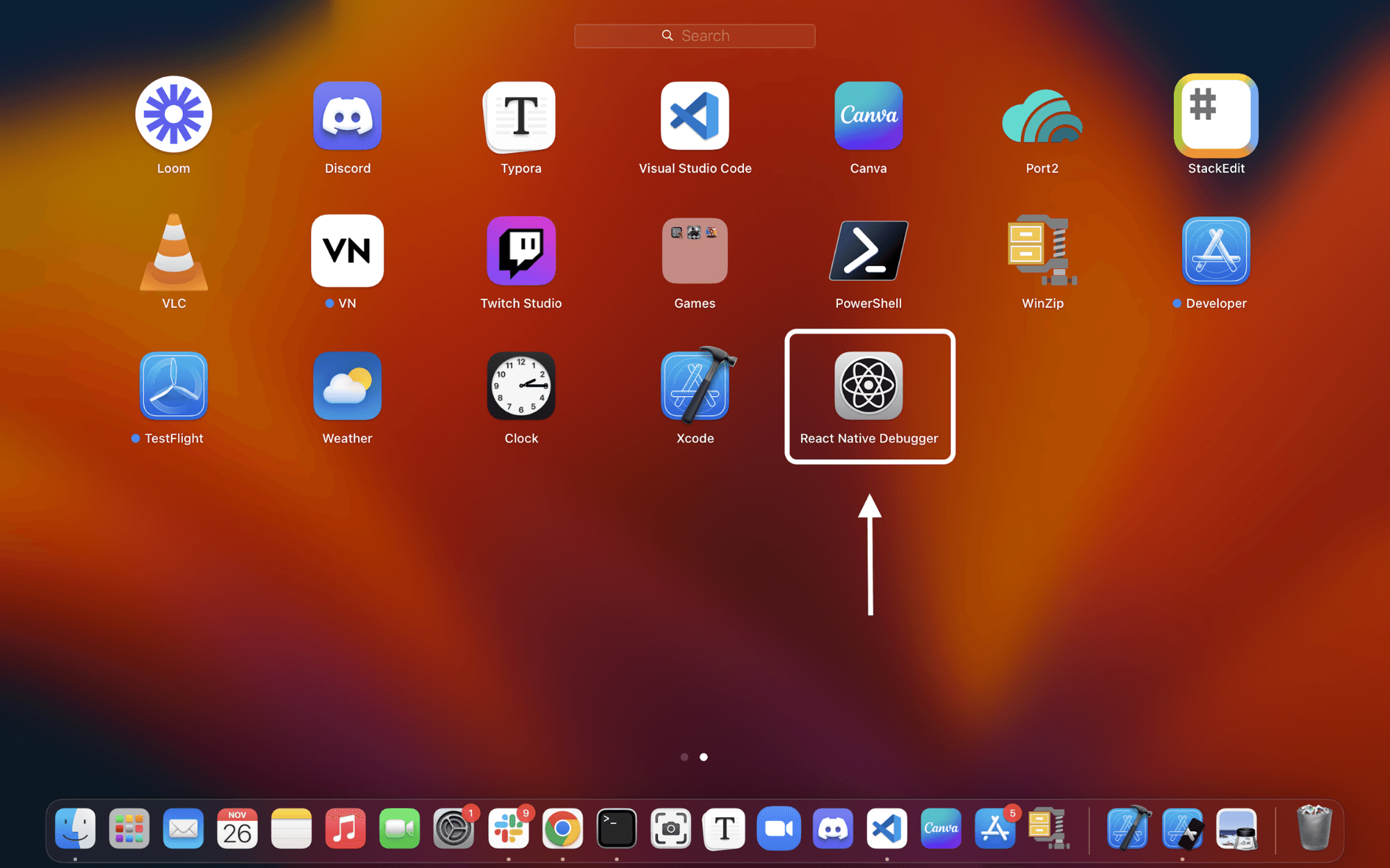Switch to the first Launchpad page dot
Image resolution: width=1390 pixels, height=868 pixels.
click(684, 757)
